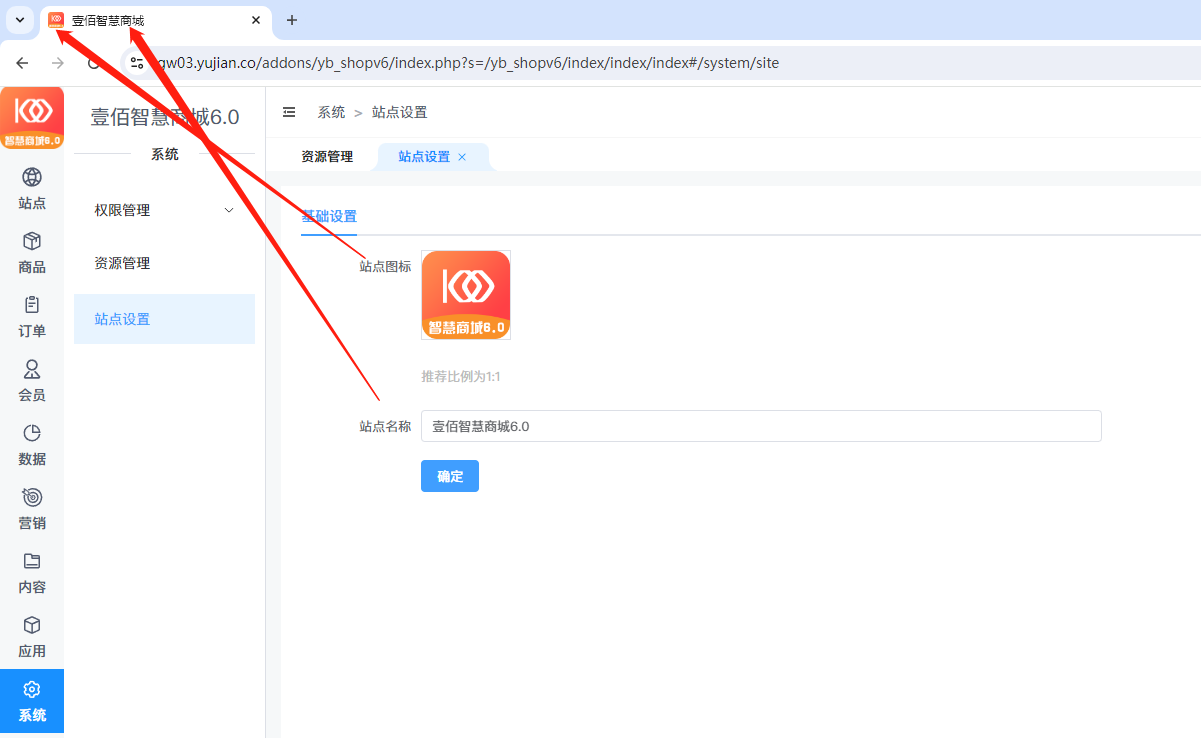
Task: Close the 站点设置 page tab
Action: 462,157
